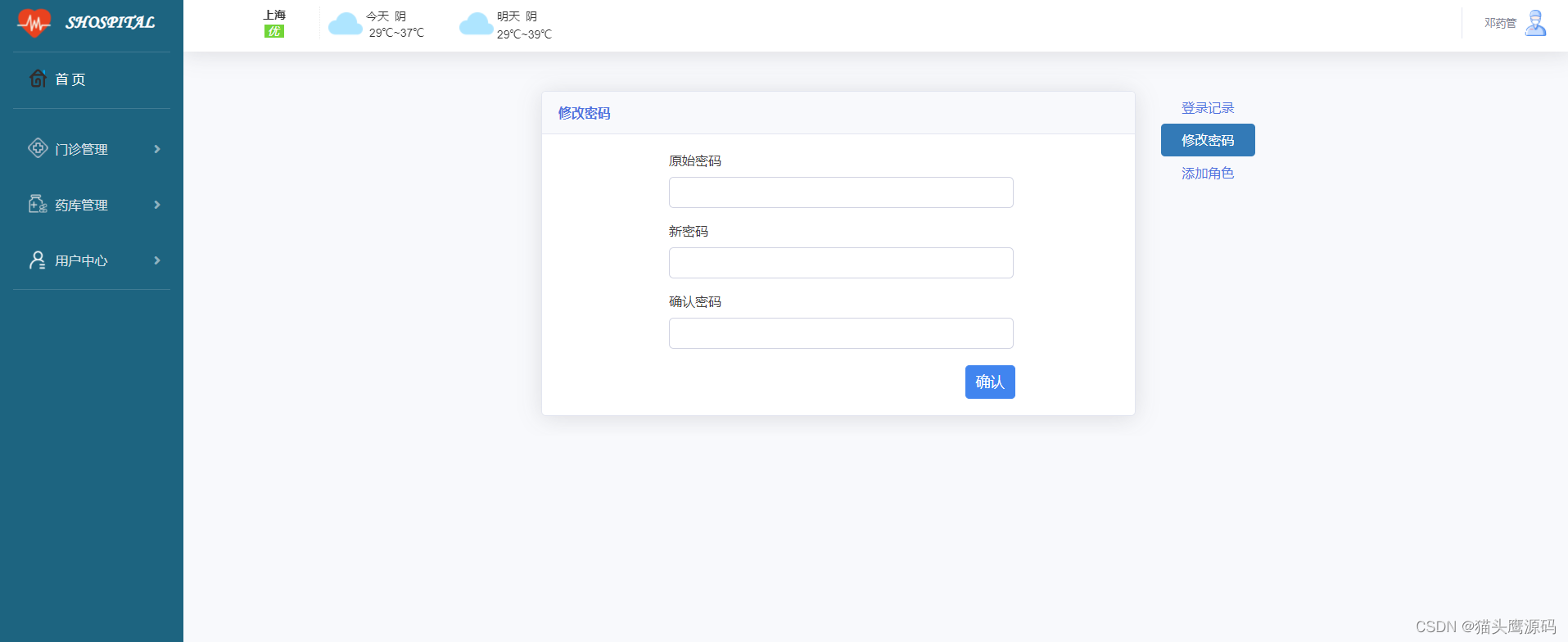The image size is (1568, 642).
Task: Focus the 确认密码 input field
Action: pos(841,333)
